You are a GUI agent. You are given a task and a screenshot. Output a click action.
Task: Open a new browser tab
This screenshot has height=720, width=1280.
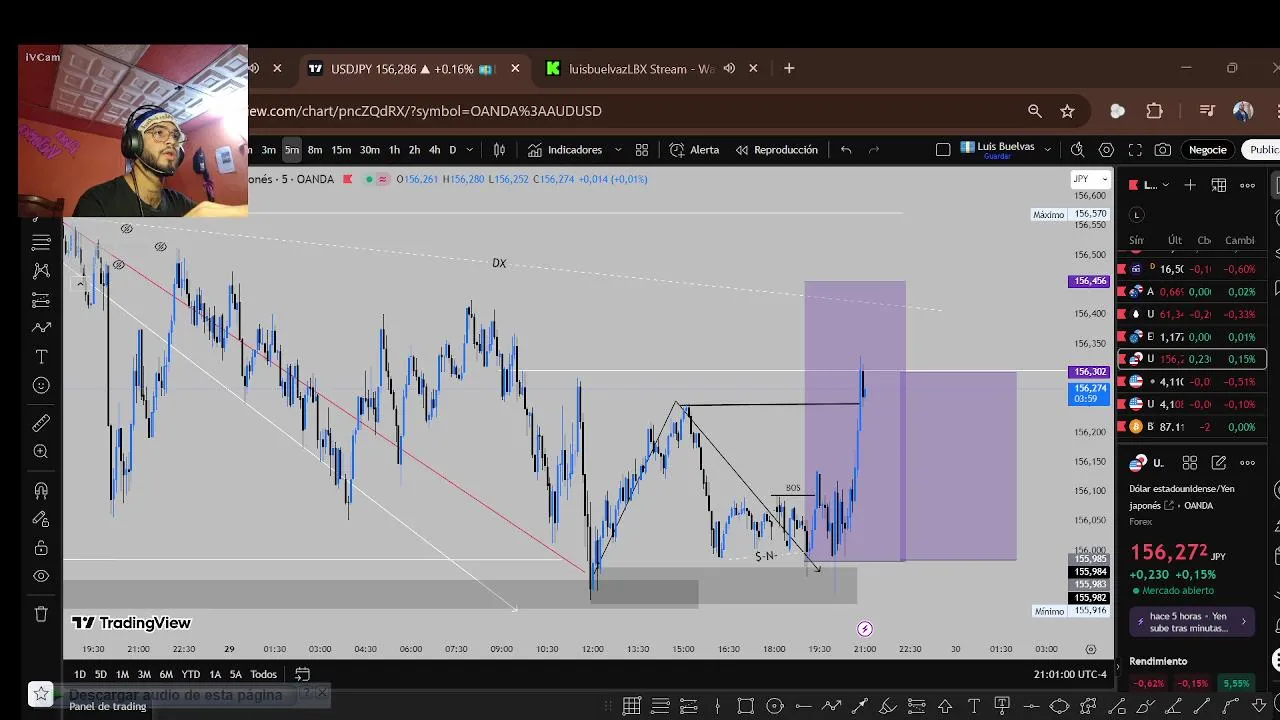tap(789, 69)
